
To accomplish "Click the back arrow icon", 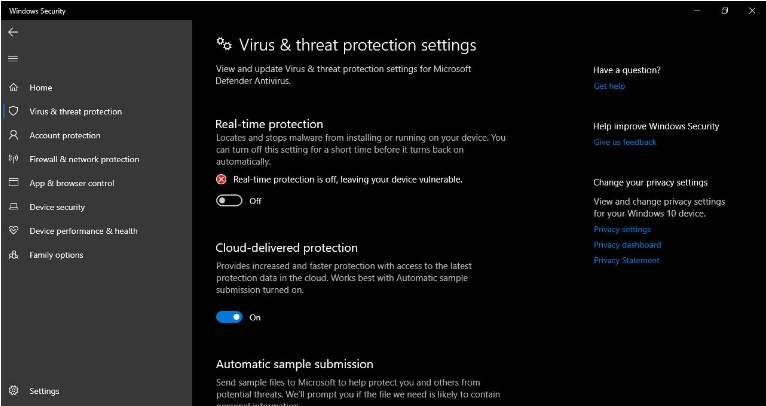I will tap(13, 32).
